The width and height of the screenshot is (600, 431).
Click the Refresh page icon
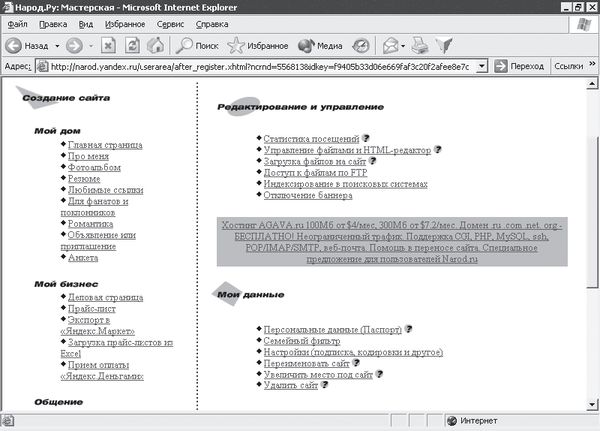132,45
